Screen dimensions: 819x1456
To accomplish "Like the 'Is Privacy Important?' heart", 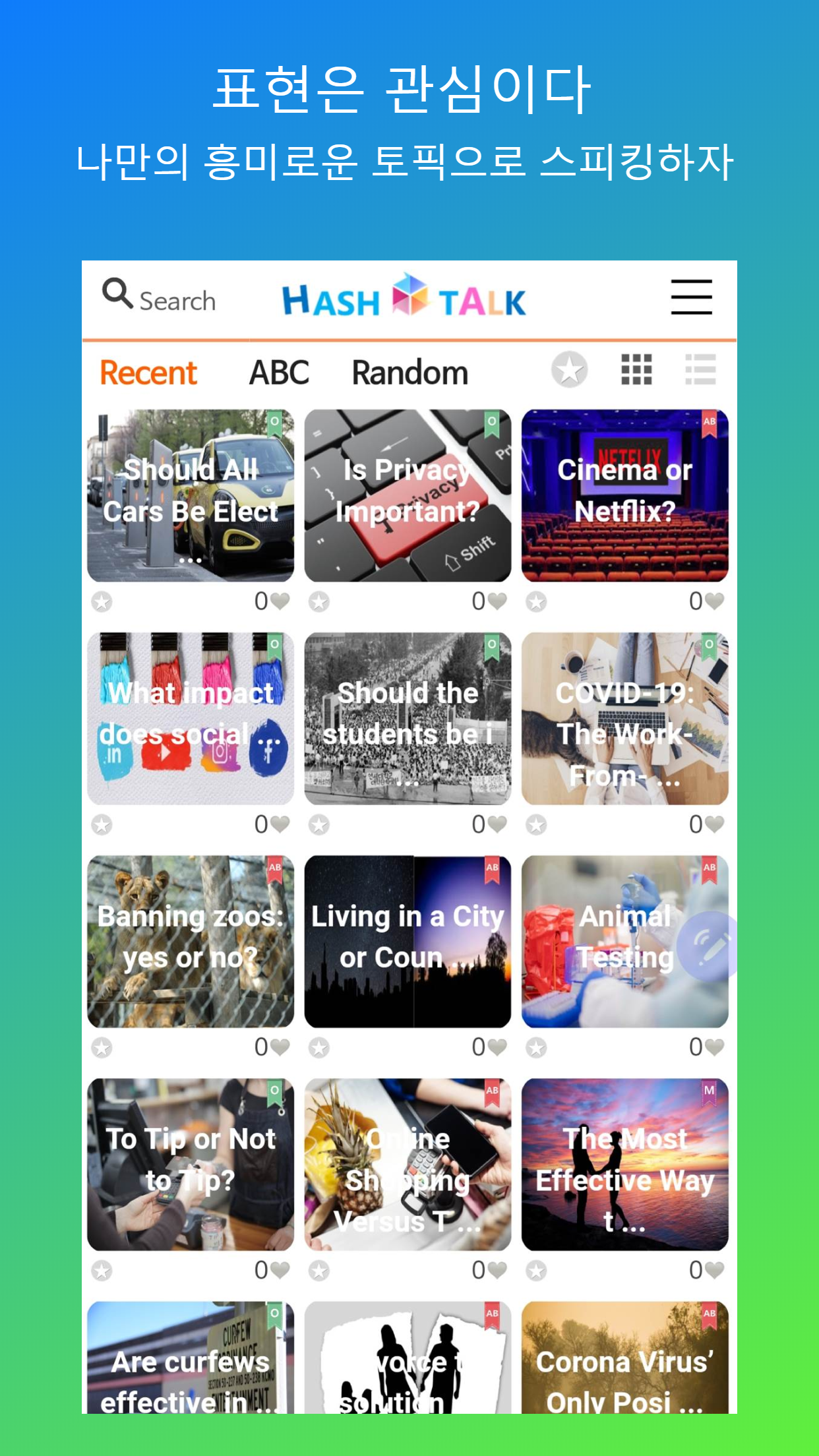I will click(x=497, y=601).
